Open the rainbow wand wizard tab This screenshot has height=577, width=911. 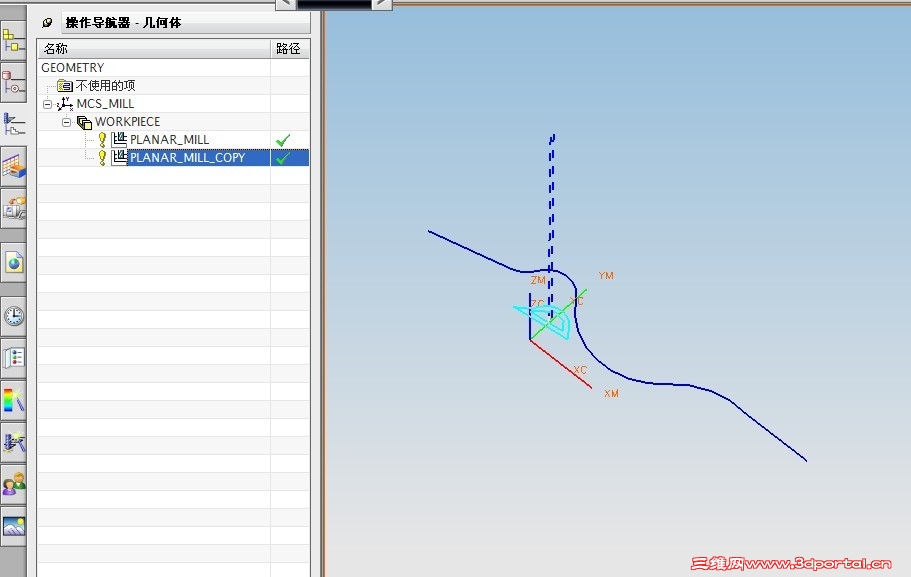(13, 400)
